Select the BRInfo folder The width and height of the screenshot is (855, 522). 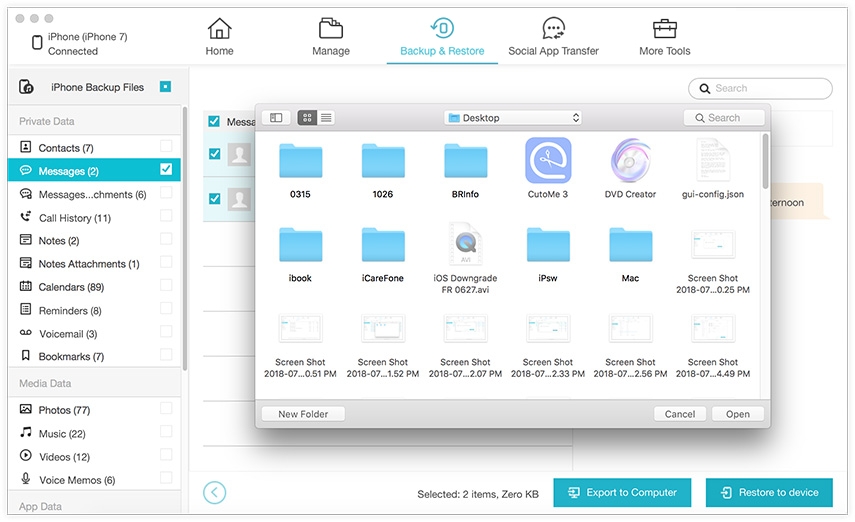pos(465,170)
